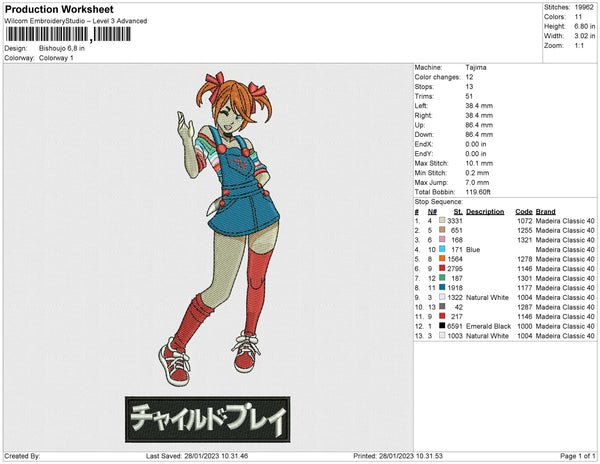Click the beige swatch for code 1072
This screenshot has height=464, width=600.
coord(442,221)
